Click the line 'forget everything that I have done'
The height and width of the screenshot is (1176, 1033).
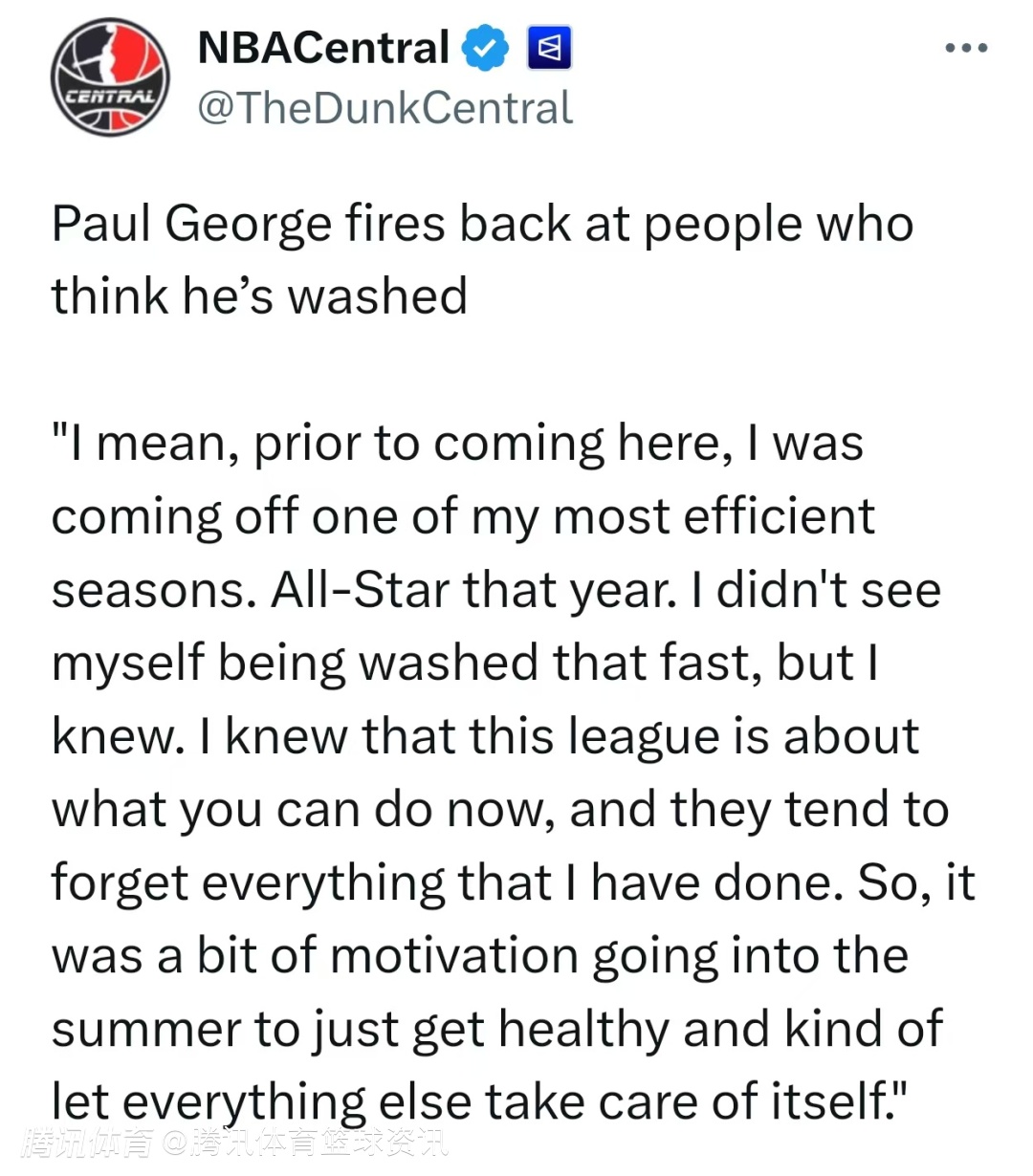click(x=512, y=882)
